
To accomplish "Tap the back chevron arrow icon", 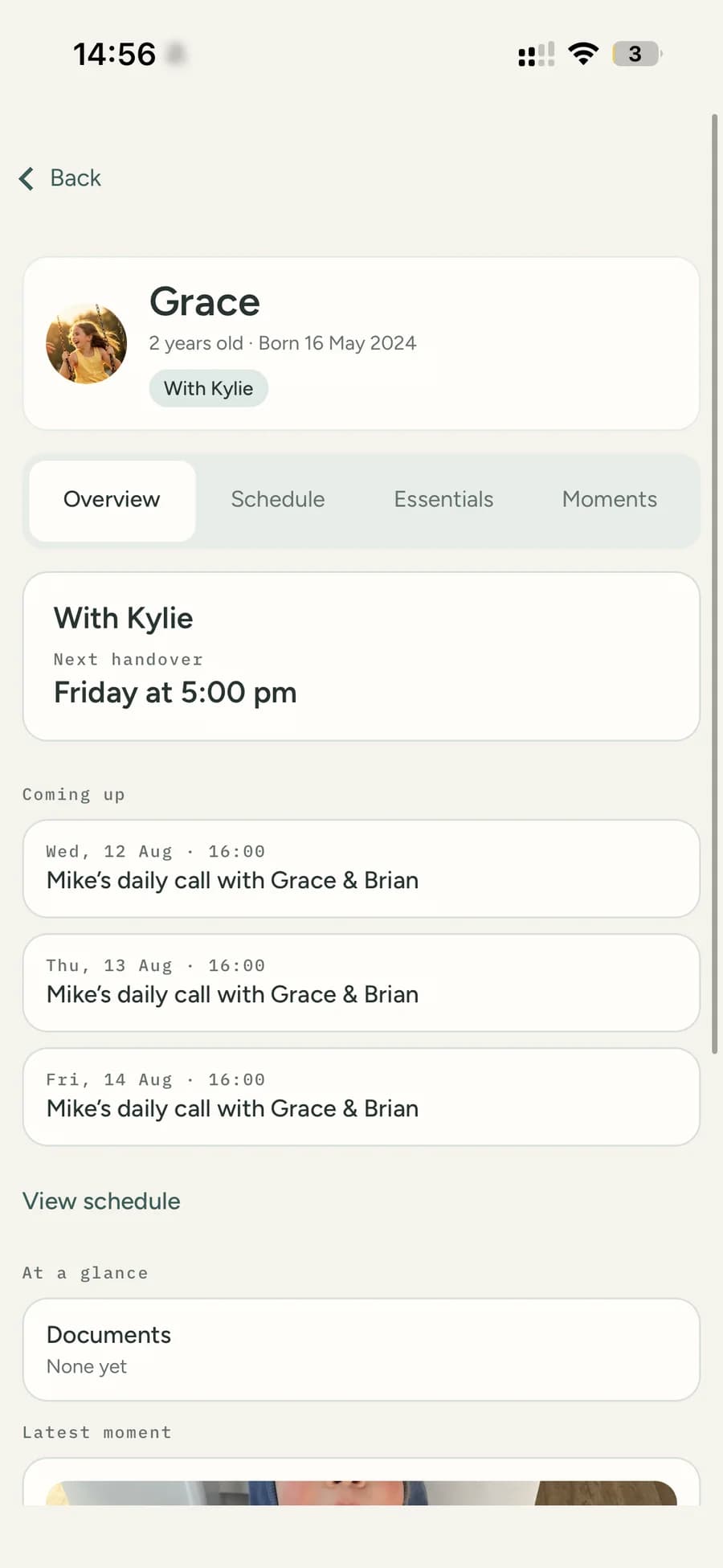I will point(27,178).
